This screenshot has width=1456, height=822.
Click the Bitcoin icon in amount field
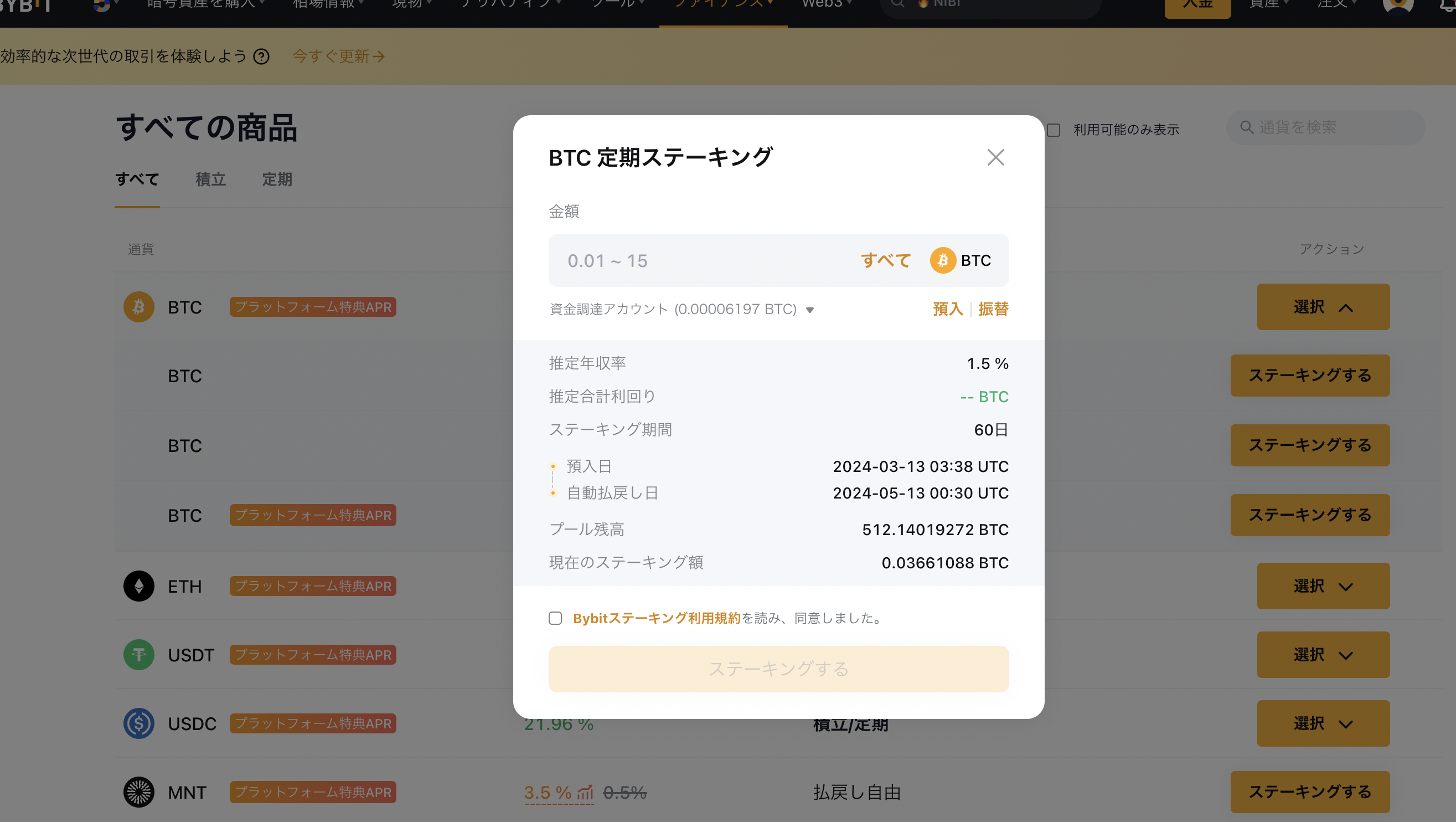coord(942,261)
